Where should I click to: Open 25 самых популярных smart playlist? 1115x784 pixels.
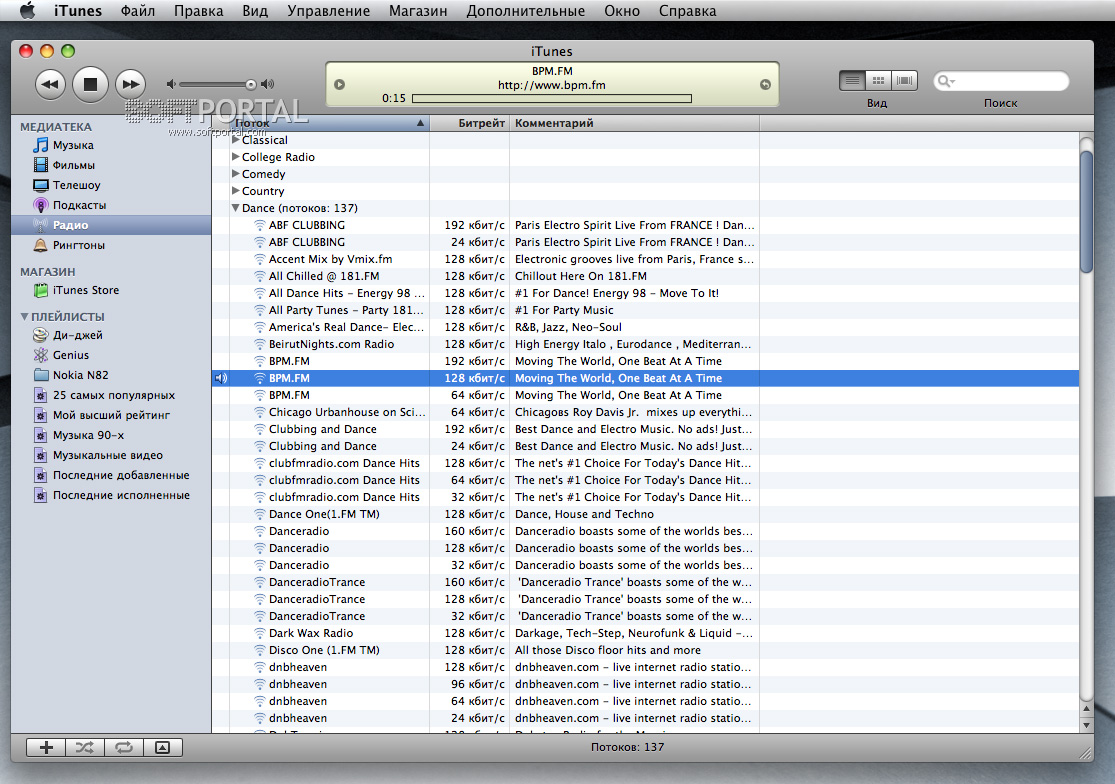click(114, 394)
